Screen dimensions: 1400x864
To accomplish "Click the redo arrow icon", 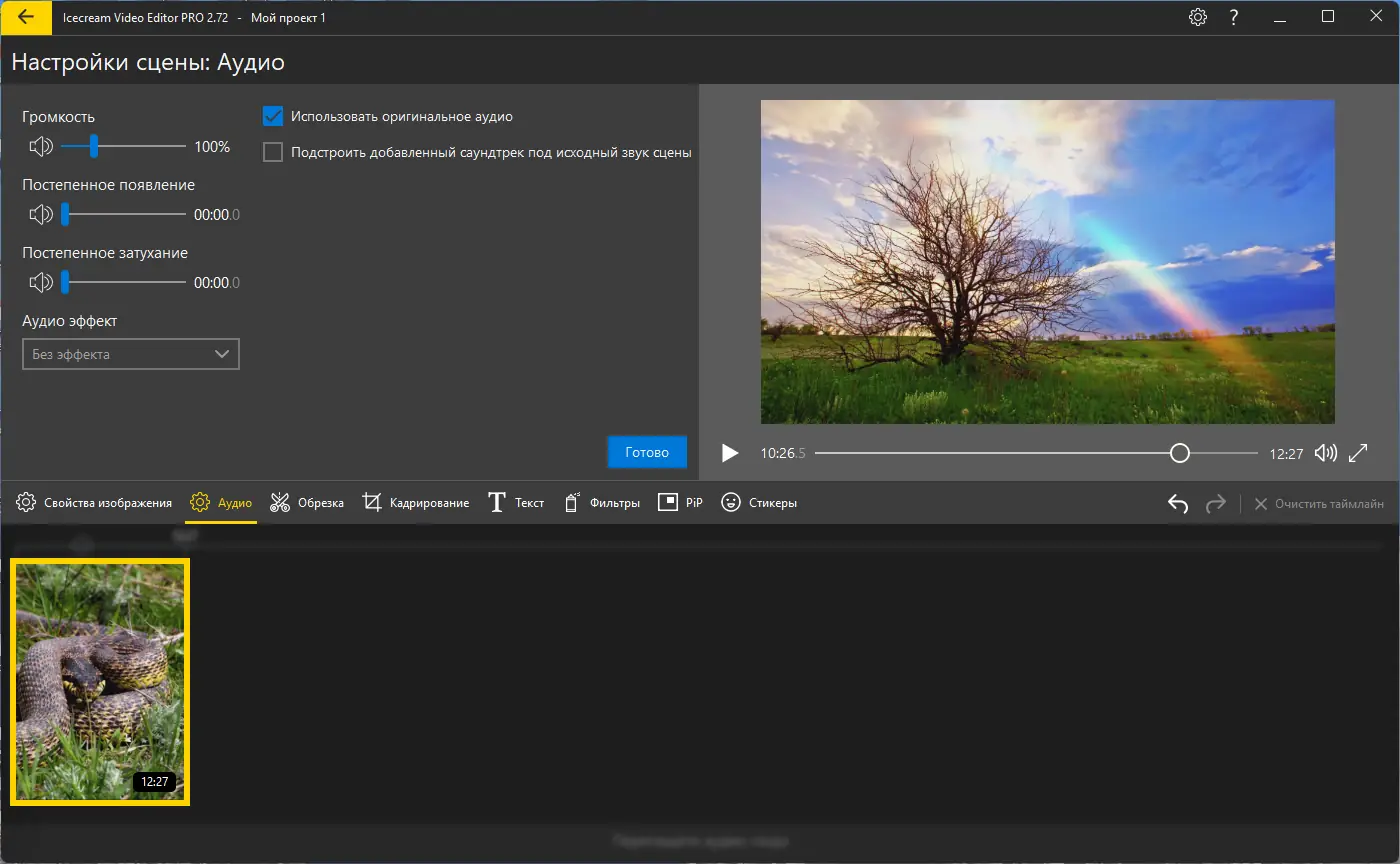I will (x=1215, y=504).
